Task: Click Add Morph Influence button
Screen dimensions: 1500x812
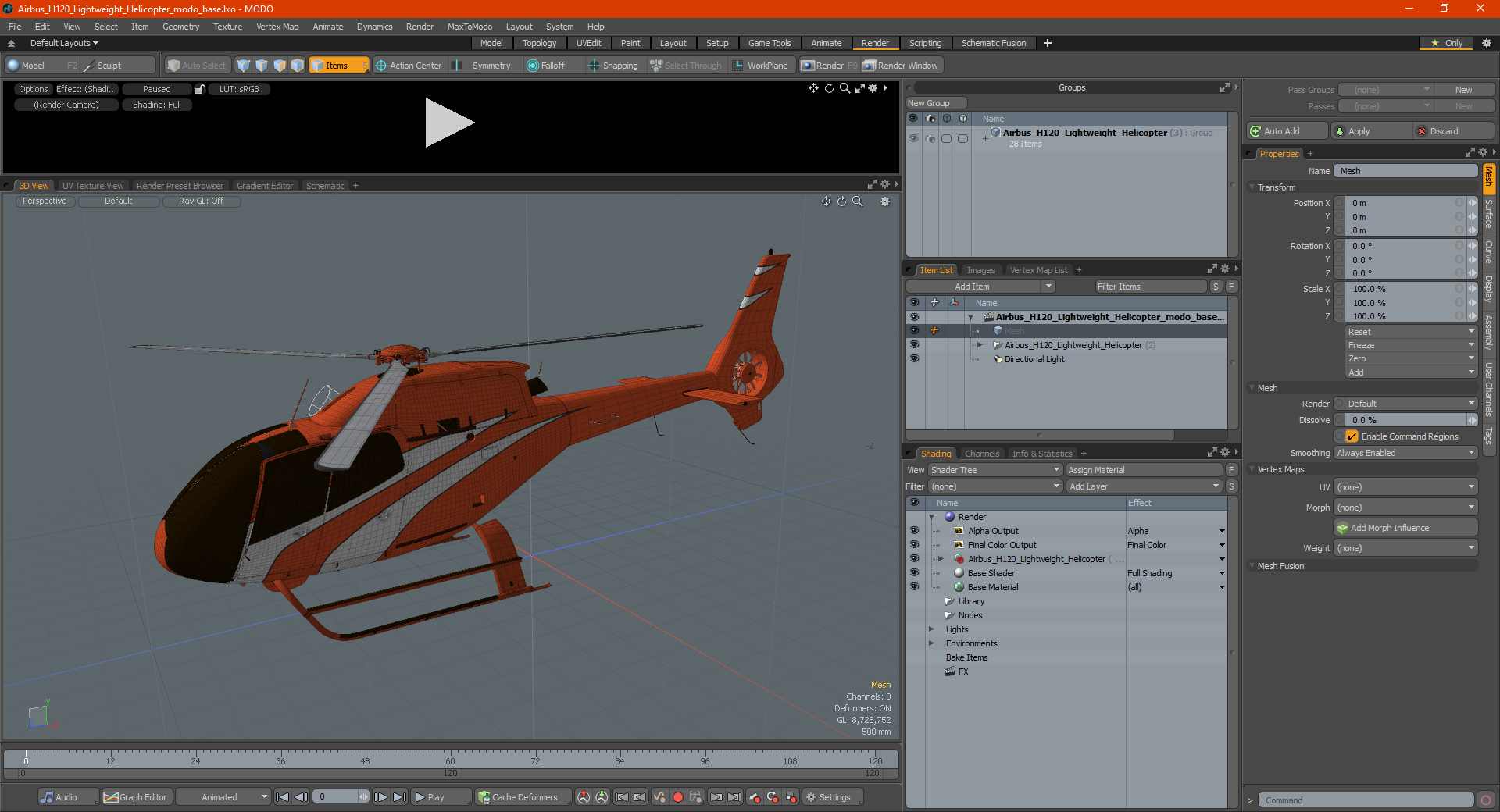Action: coord(1406,528)
